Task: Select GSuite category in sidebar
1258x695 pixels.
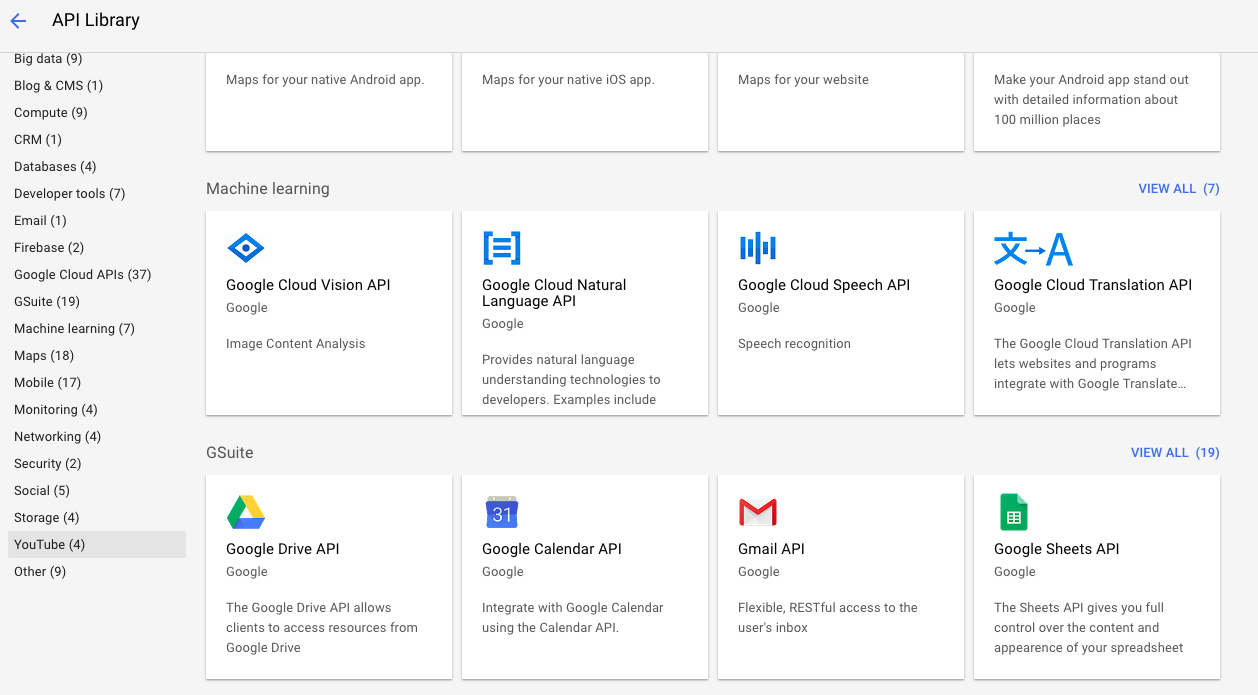Action: pyautogui.click(x=47, y=302)
